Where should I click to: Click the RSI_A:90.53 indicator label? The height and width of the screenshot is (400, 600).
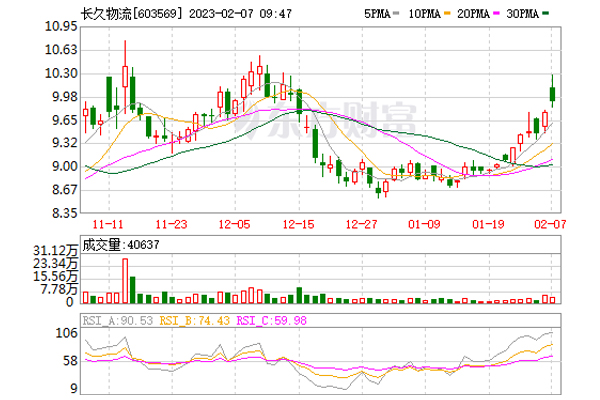click(x=117, y=319)
